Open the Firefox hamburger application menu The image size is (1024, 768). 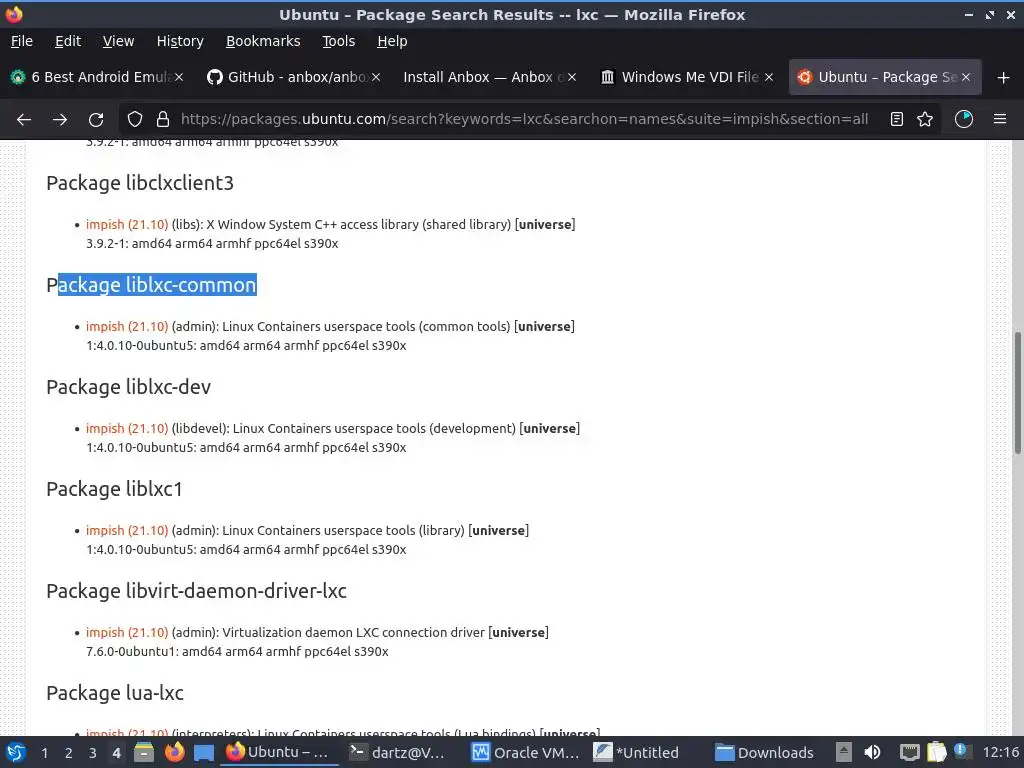(1000, 120)
